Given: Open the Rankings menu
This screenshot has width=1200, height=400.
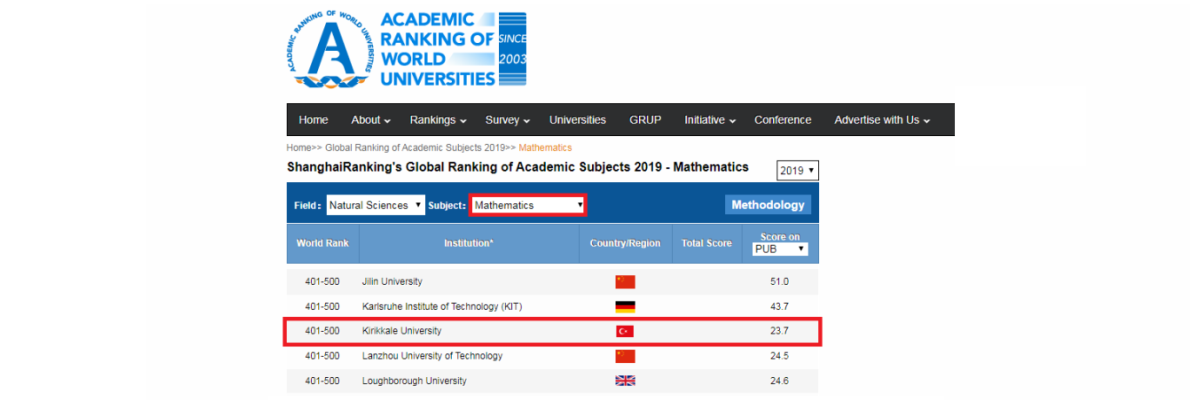Looking at the screenshot, I should (x=438, y=120).
